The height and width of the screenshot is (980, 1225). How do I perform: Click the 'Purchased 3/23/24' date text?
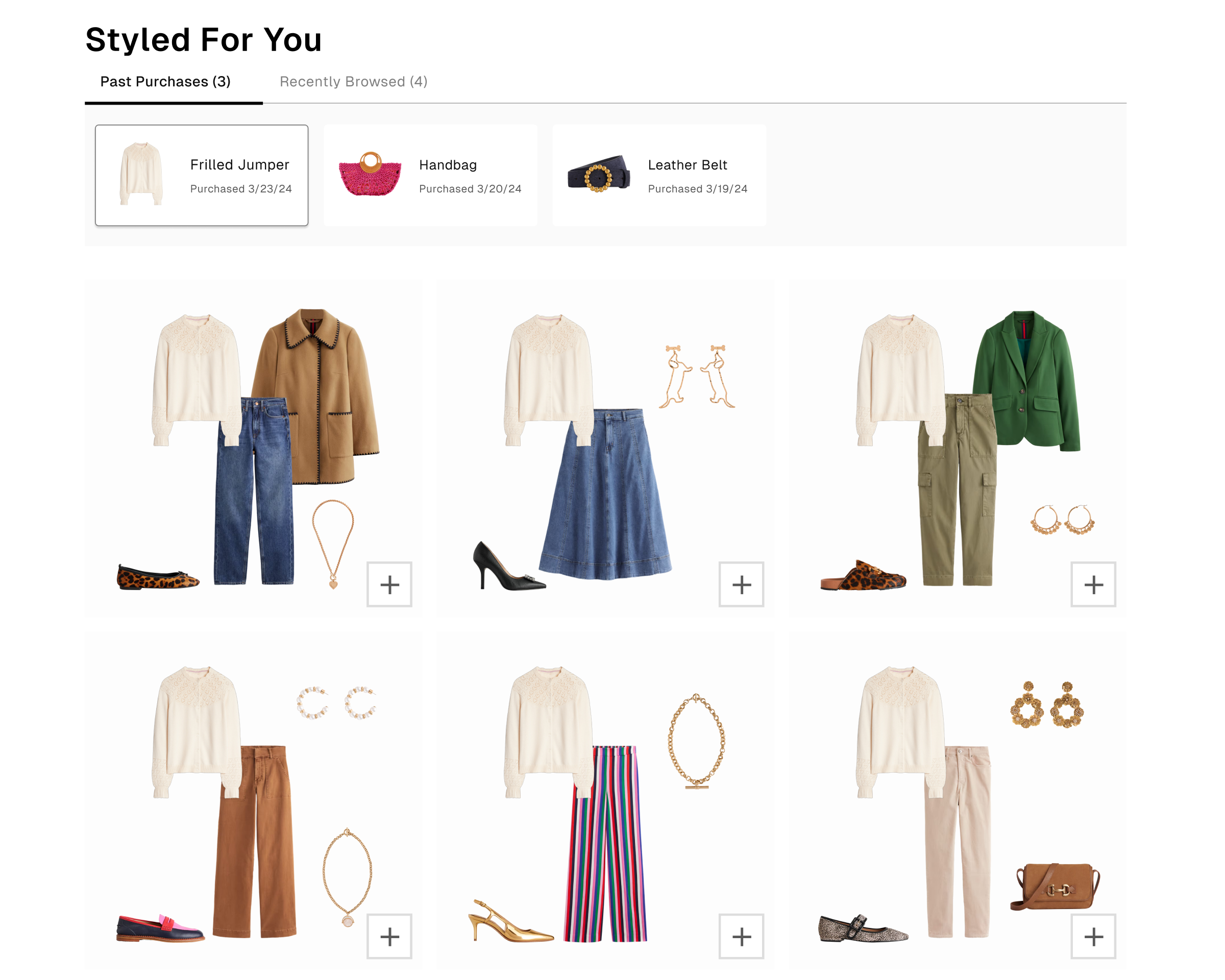241,189
